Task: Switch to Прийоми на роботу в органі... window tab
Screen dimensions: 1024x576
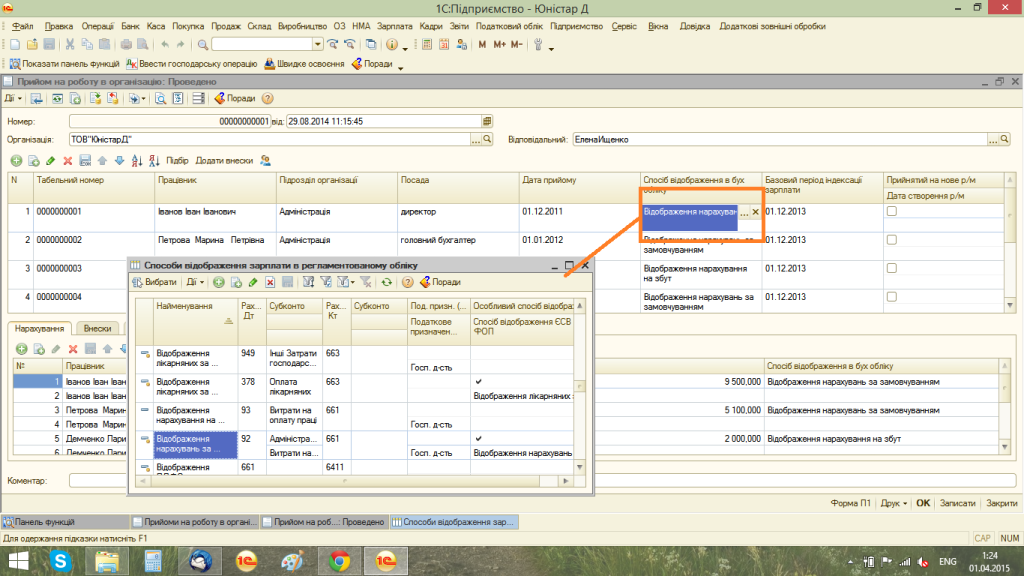Action: (x=194, y=522)
